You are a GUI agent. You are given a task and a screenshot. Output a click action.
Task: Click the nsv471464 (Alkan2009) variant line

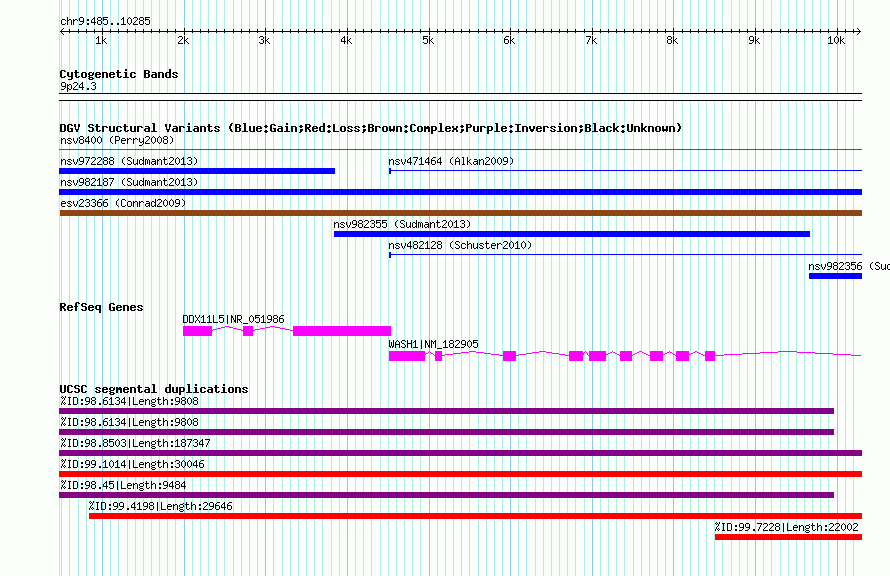(x=625, y=170)
